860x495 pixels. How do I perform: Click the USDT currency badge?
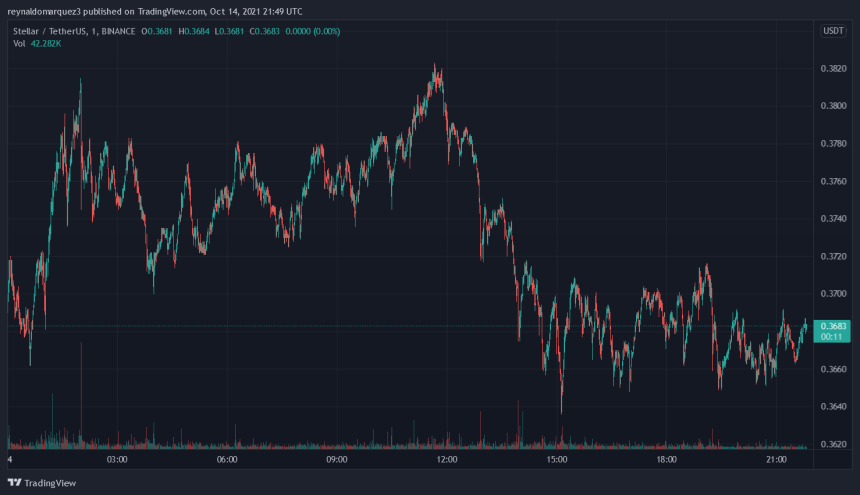[x=832, y=31]
